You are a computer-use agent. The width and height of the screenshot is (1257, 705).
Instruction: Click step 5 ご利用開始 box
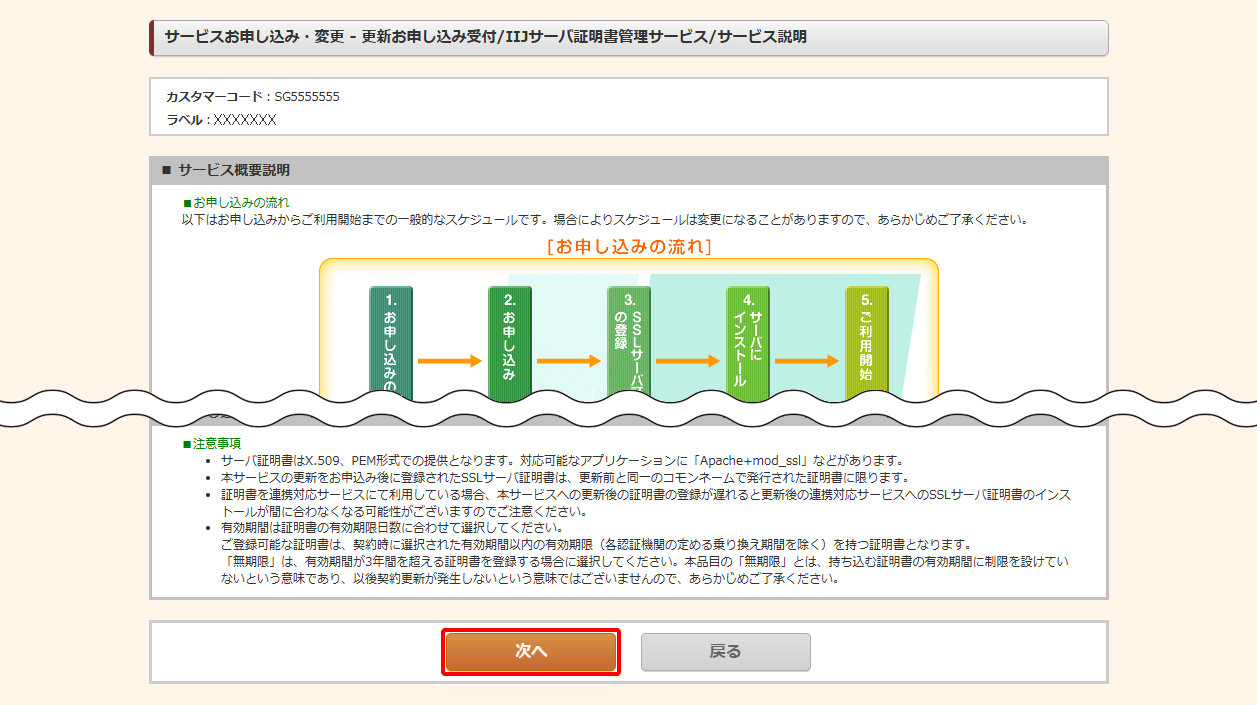pyautogui.click(x=866, y=340)
